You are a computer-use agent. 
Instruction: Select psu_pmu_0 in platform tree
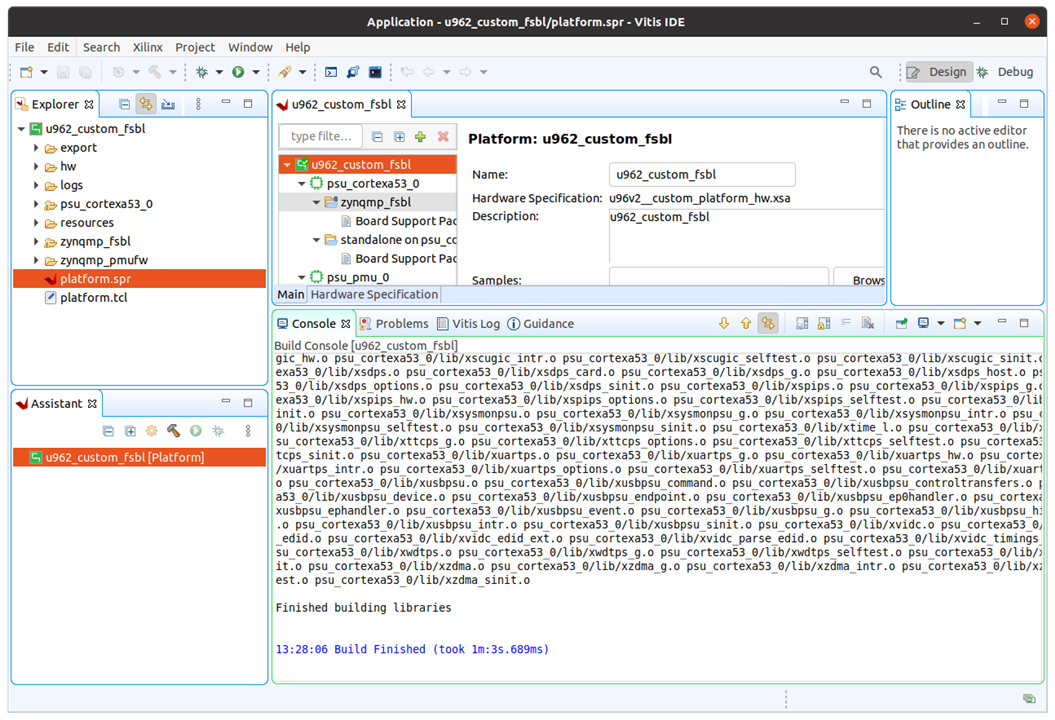pos(358,277)
